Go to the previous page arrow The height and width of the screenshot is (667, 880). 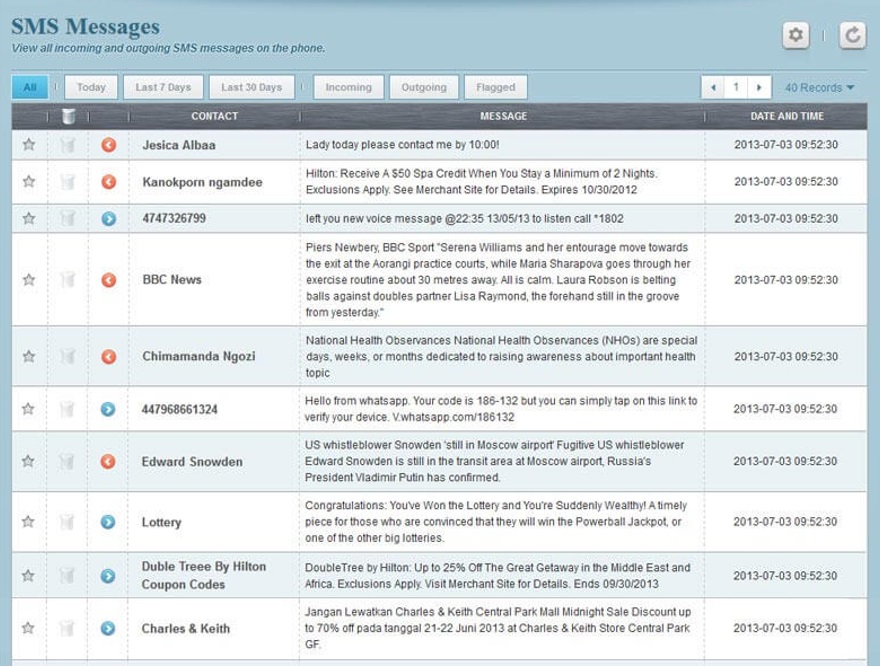click(712, 88)
